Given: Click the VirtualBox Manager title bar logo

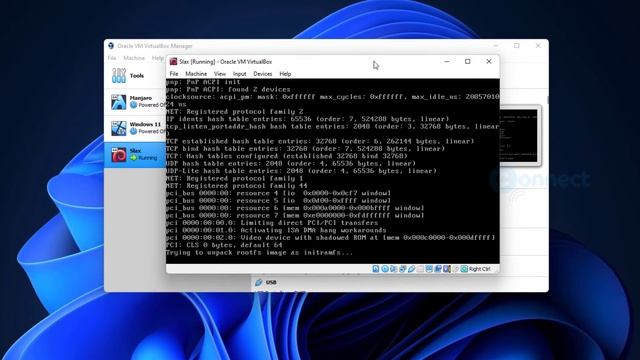Looking at the screenshot, I should 111,46.
